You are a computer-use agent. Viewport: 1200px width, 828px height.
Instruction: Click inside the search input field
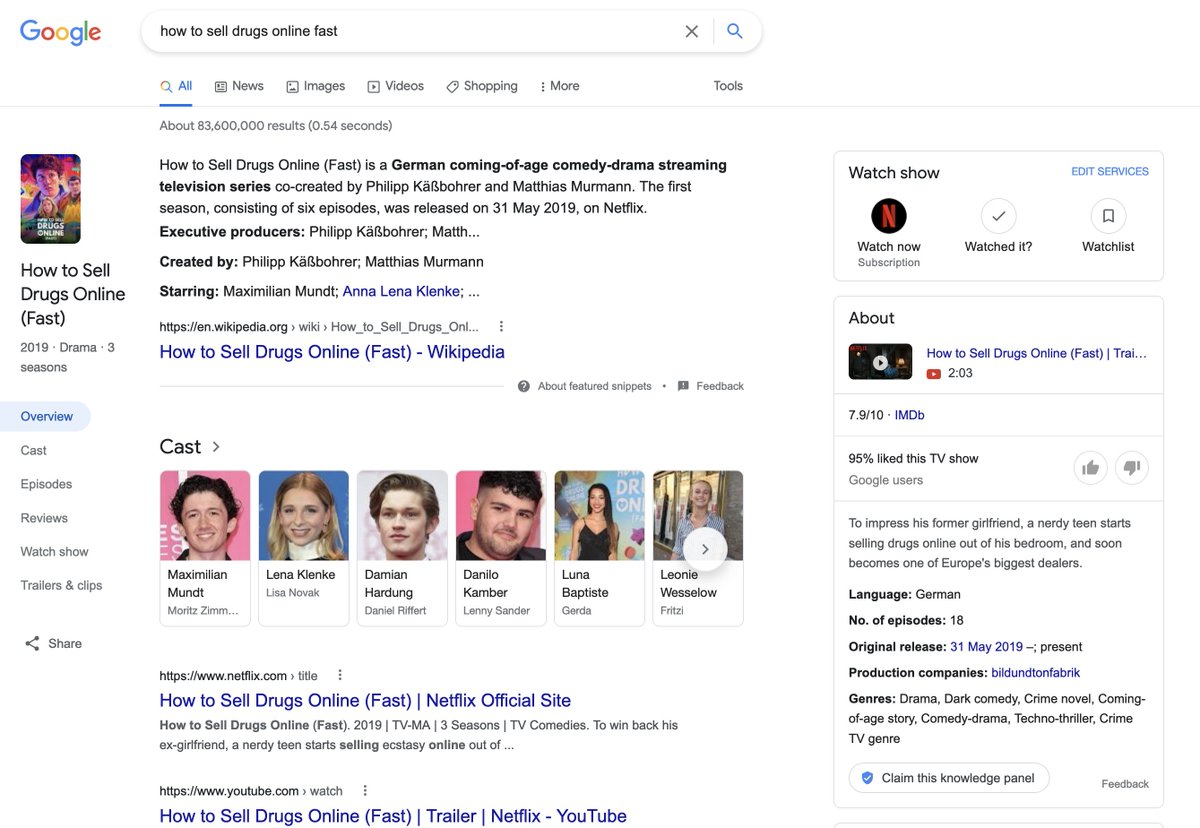tap(400, 31)
